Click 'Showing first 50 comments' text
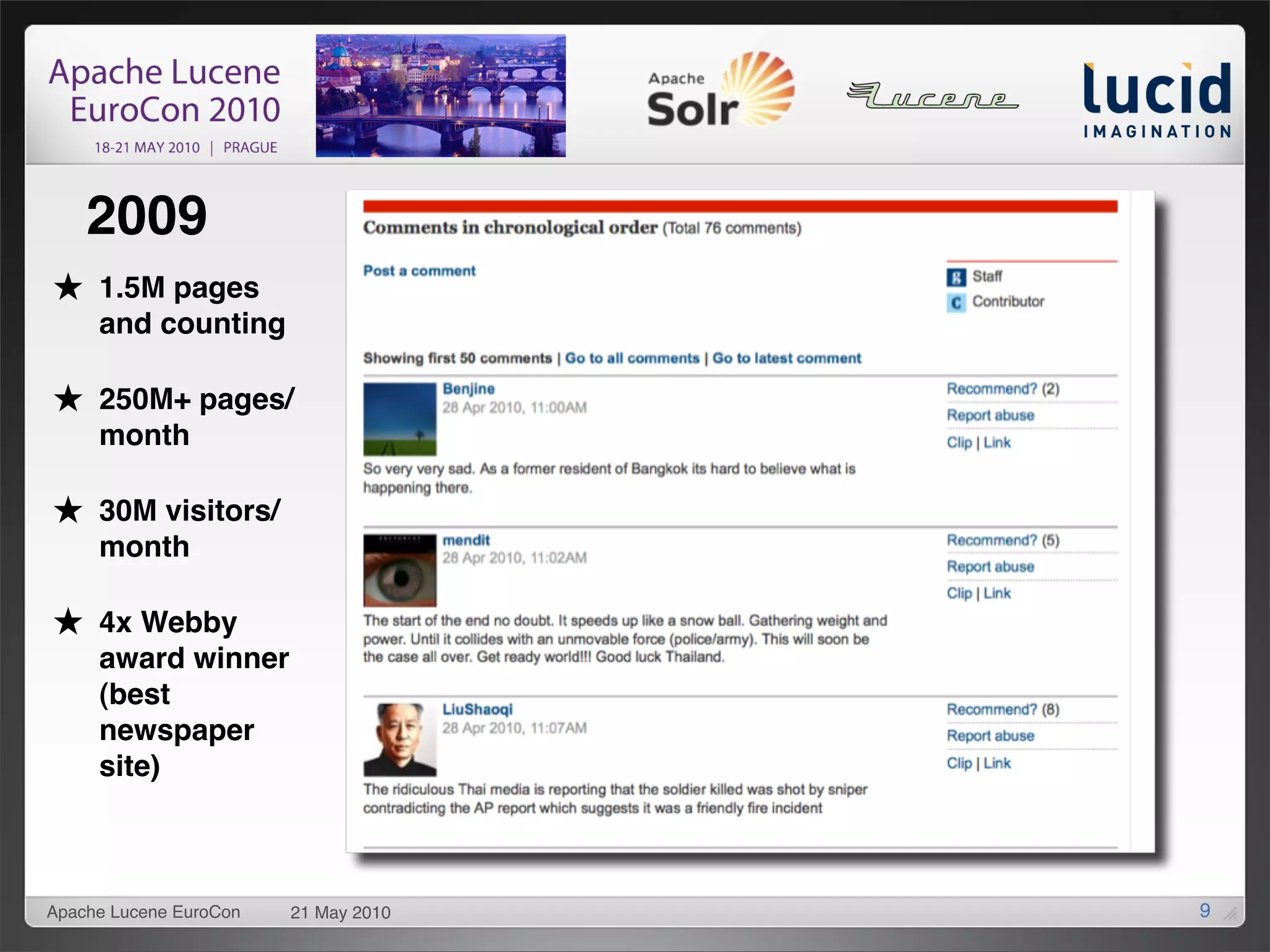1270x952 pixels. point(457,358)
